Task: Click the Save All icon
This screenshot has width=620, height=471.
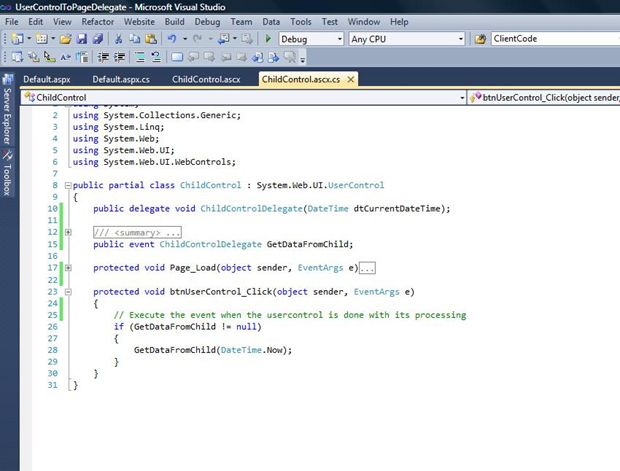Action: pyautogui.click(x=98, y=39)
